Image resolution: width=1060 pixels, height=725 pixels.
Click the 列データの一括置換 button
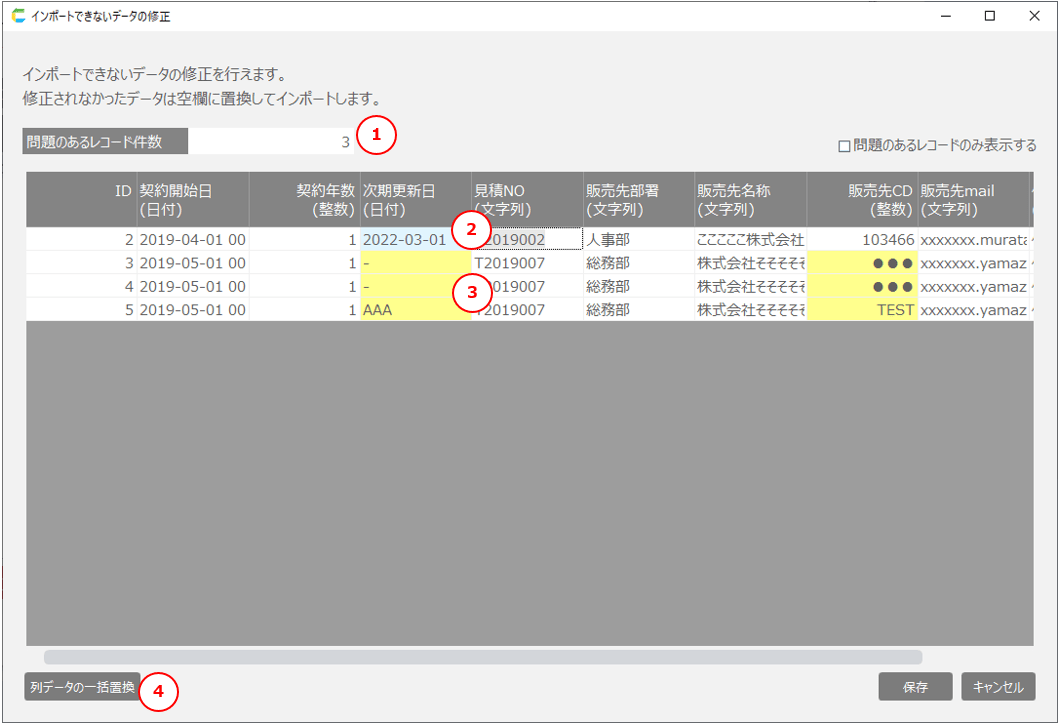pos(82,687)
